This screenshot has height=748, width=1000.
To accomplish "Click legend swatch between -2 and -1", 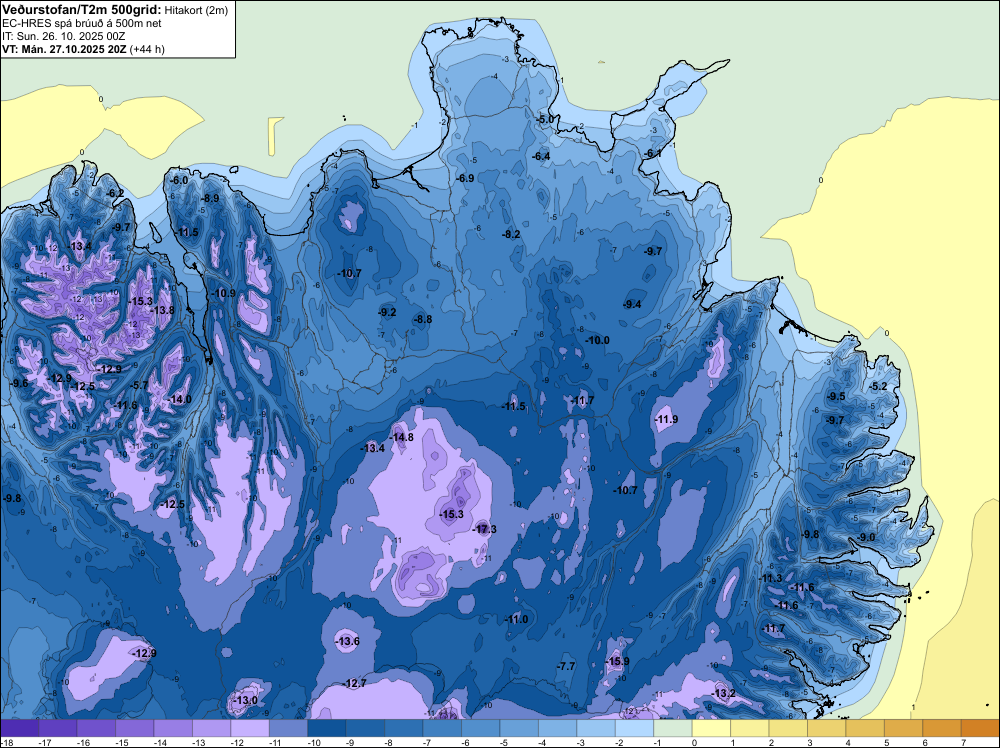I will point(635,728).
